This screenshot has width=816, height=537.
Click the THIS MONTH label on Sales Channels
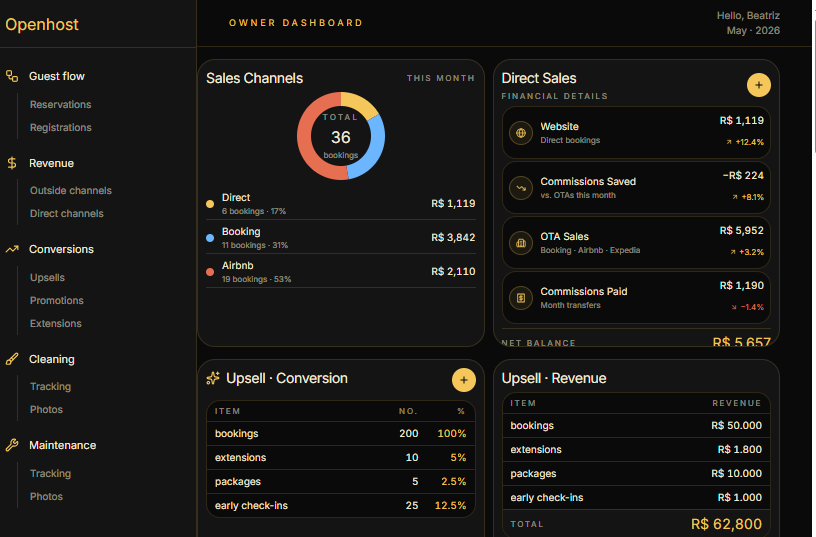pos(440,78)
